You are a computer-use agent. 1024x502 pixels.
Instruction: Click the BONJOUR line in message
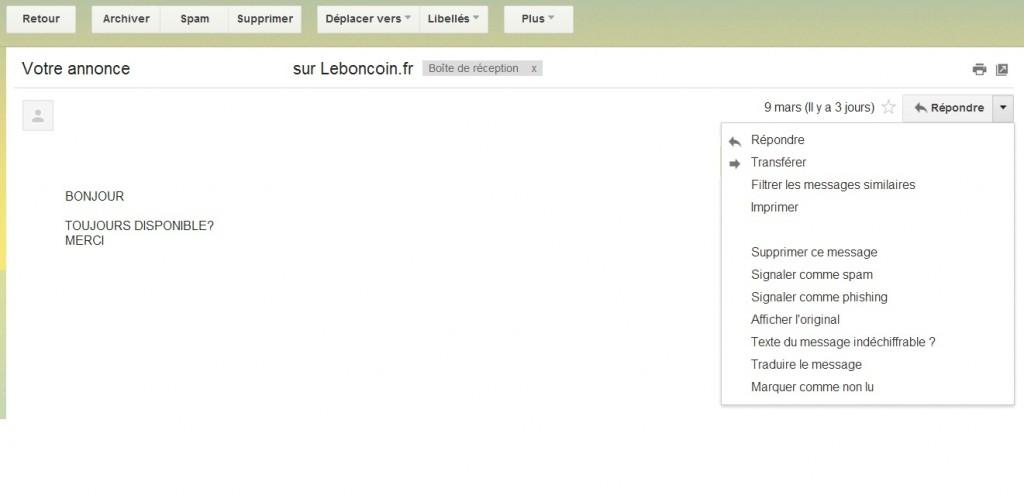click(94, 196)
